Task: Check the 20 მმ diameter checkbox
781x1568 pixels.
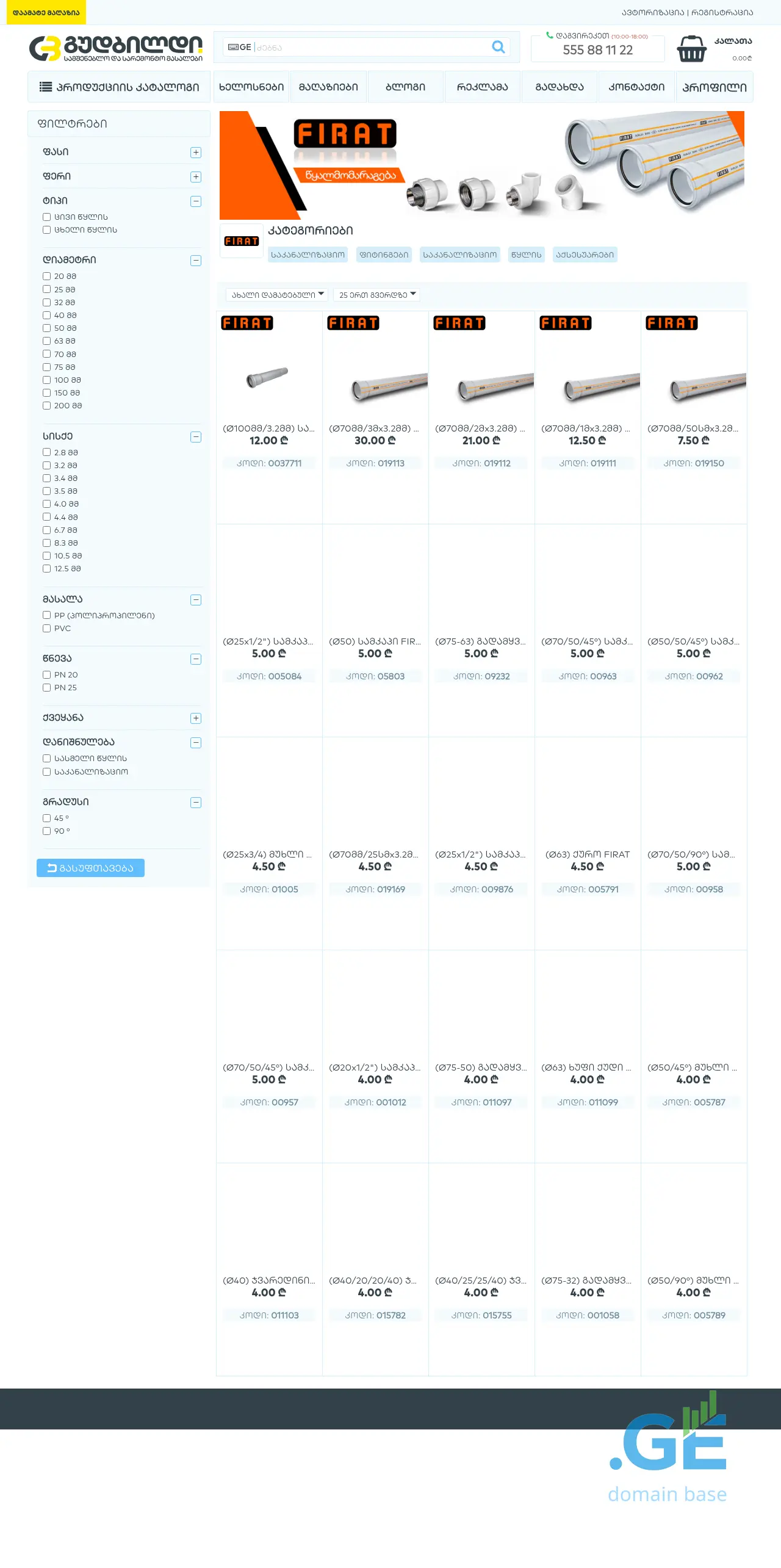Action: [46, 276]
